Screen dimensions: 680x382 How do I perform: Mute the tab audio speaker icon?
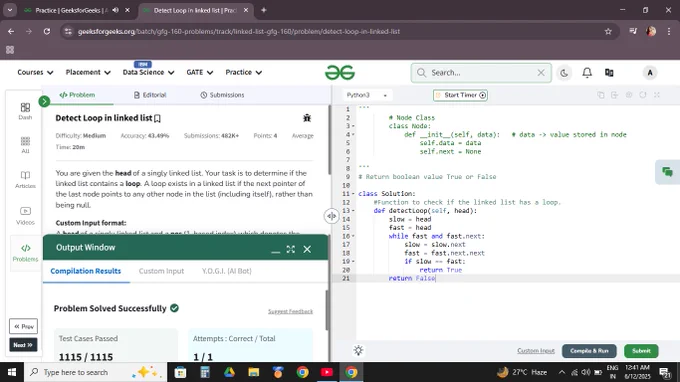pos(115,10)
